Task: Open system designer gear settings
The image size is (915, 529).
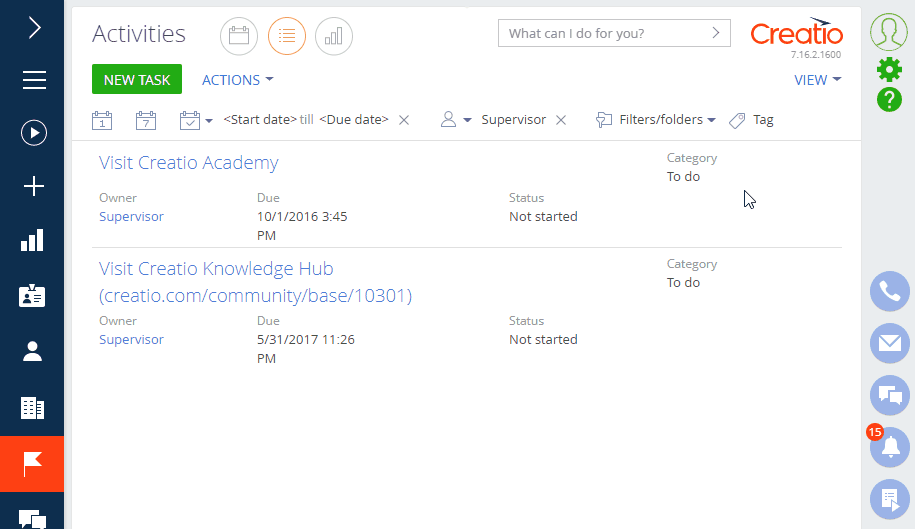Action: (889, 69)
